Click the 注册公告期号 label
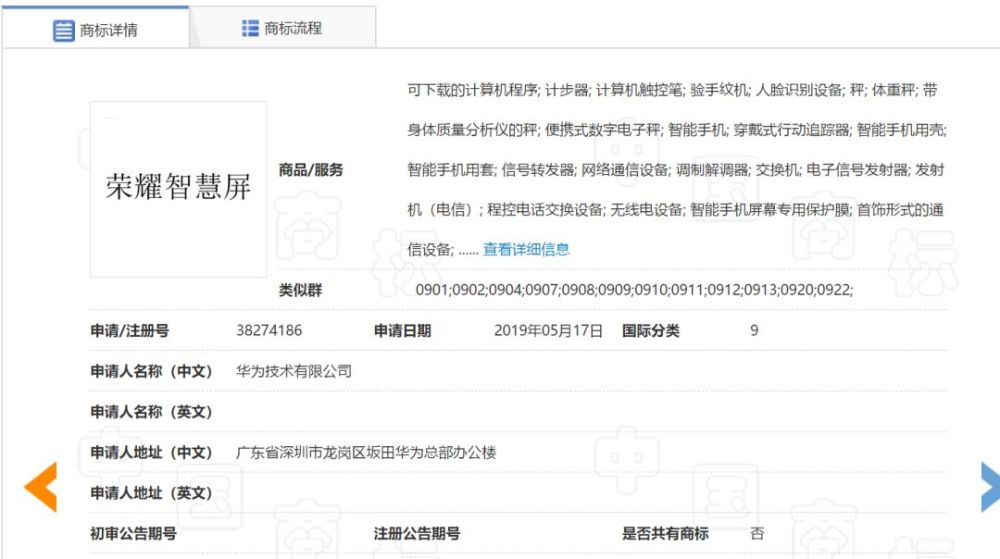This screenshot has width=1000, height=559. [417, 534]
